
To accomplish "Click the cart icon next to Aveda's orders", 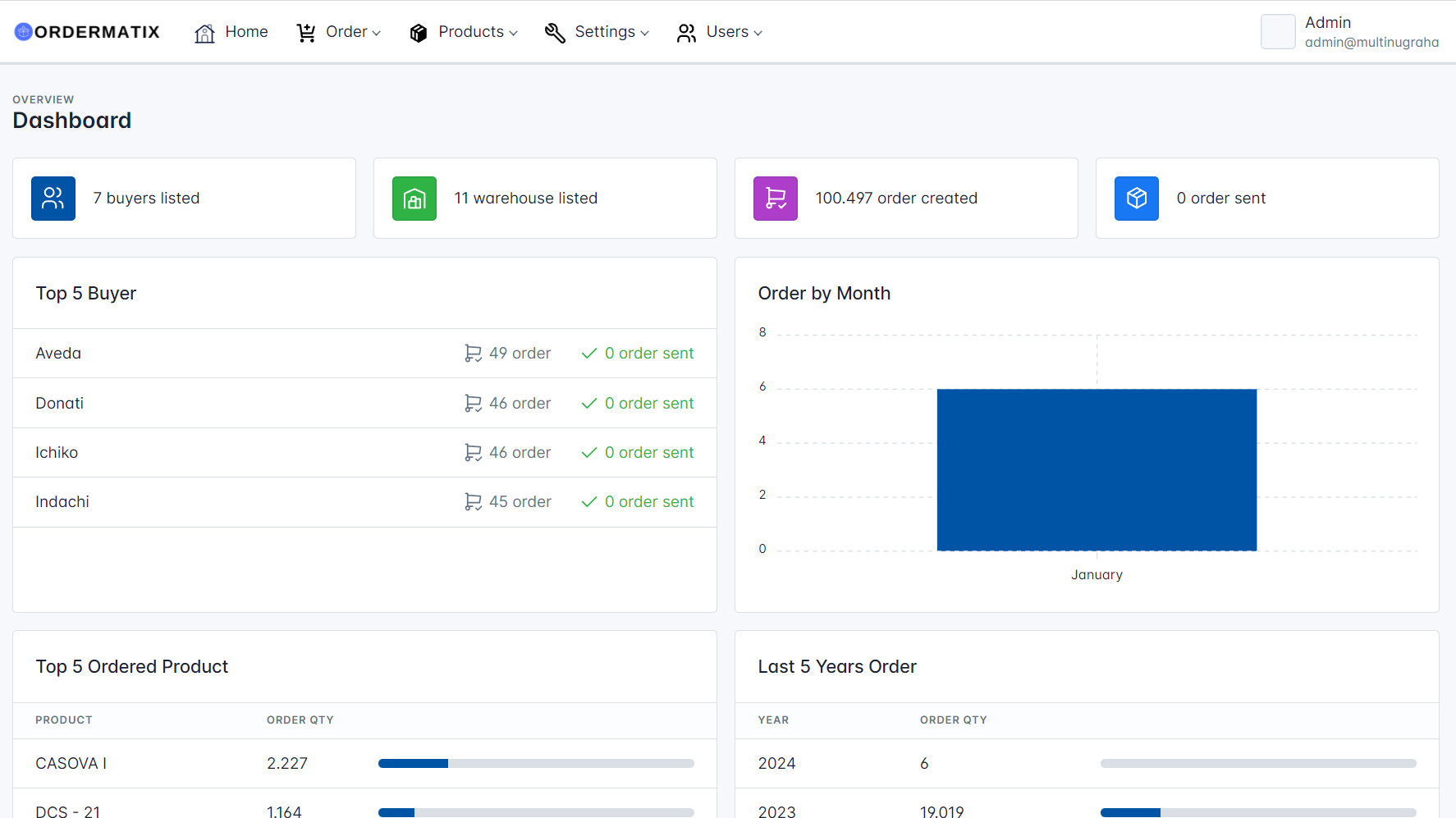I will (473, 353).
